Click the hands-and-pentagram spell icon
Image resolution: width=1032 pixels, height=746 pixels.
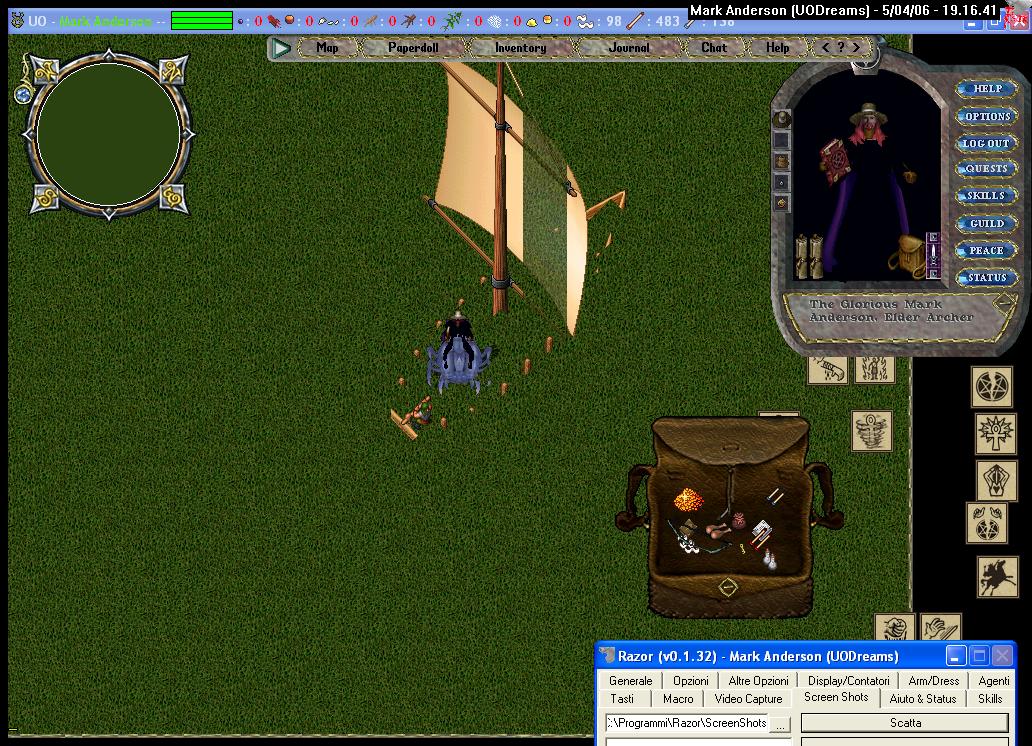986,524
